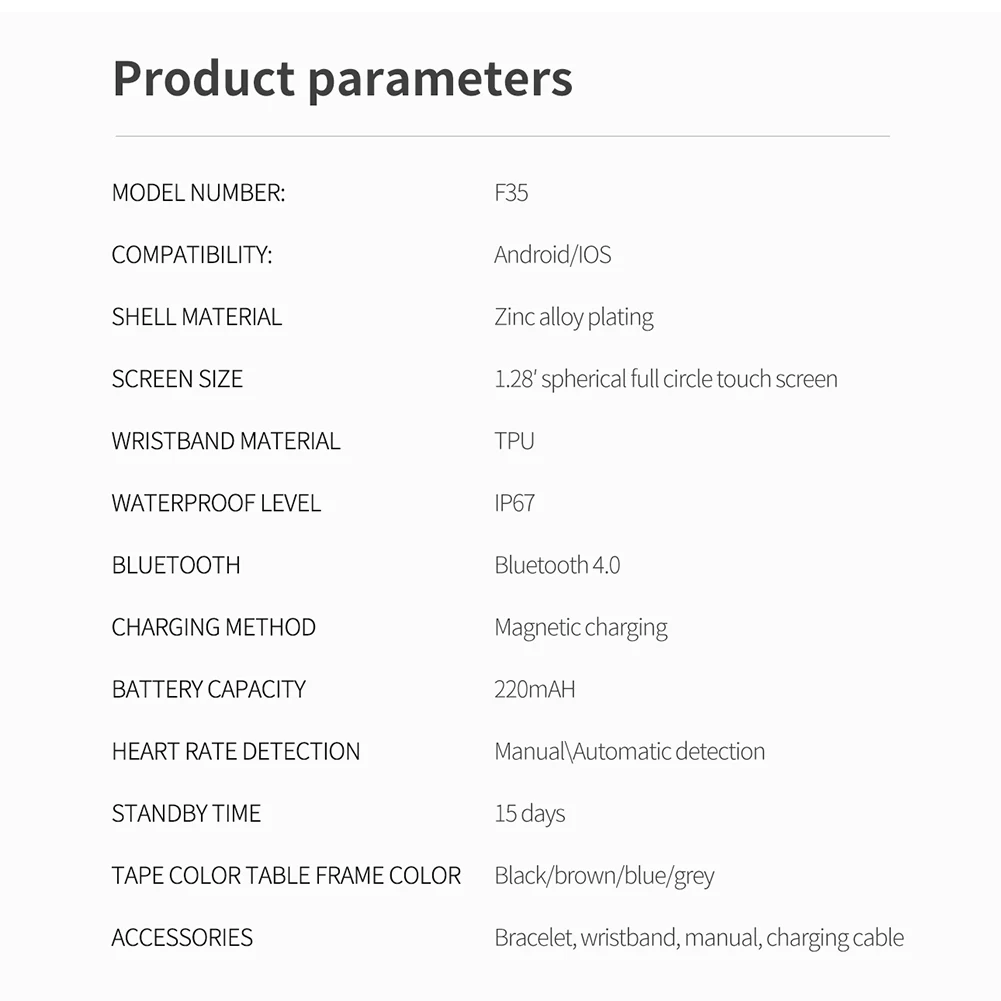The image size is (1001, 1001).
Task: Click the spherical full circle touch screen text
Action: (665, 379)
